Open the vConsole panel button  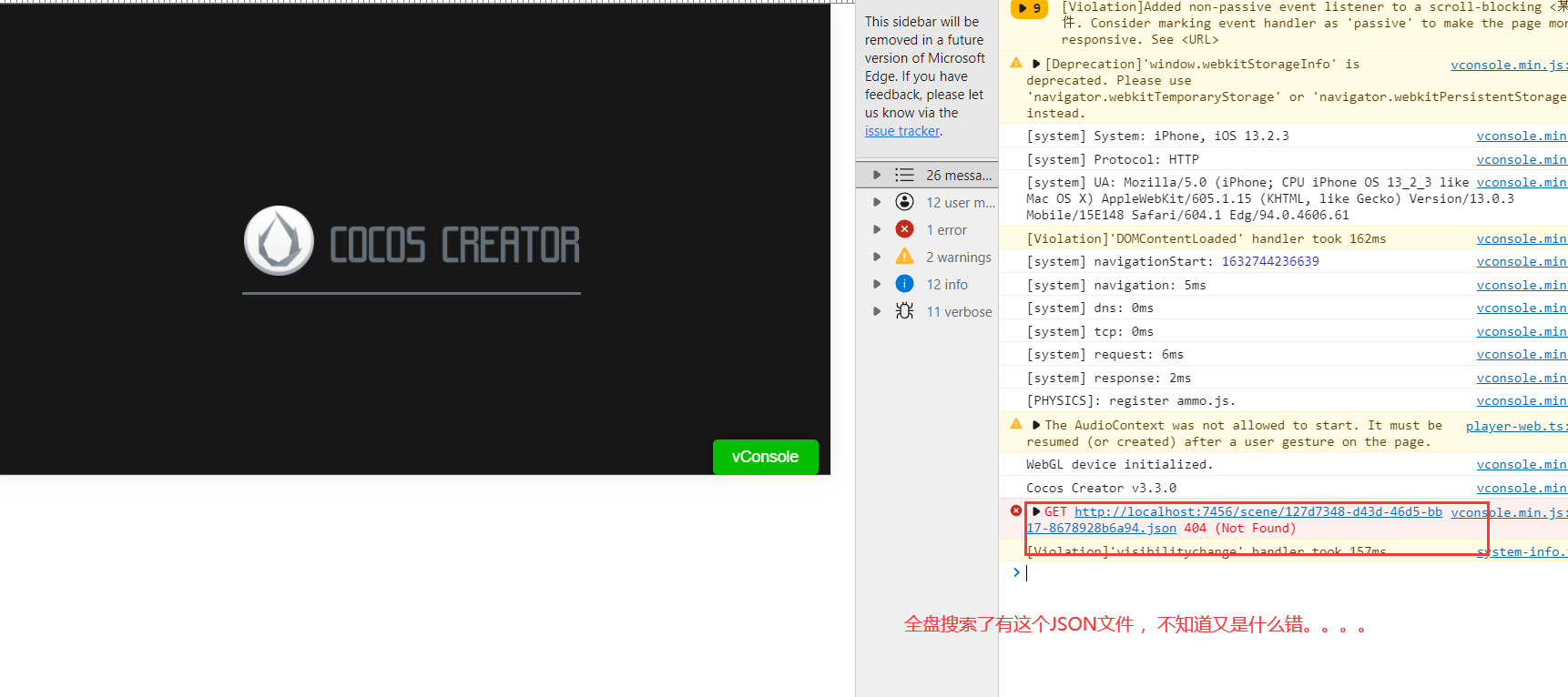(x=765, y=457)
